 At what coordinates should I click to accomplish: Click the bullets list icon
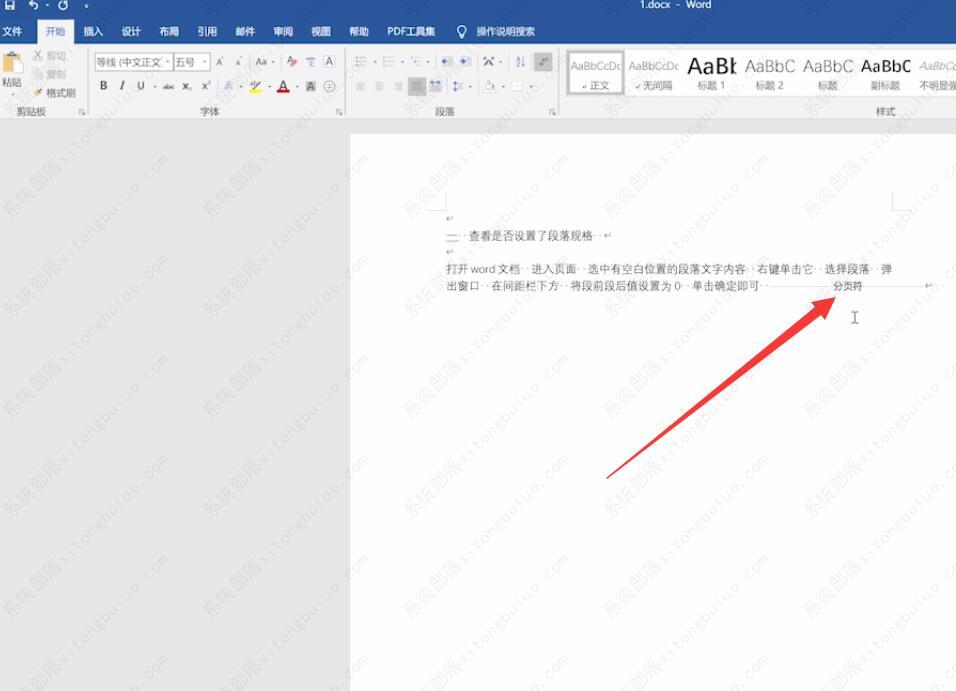361,62
